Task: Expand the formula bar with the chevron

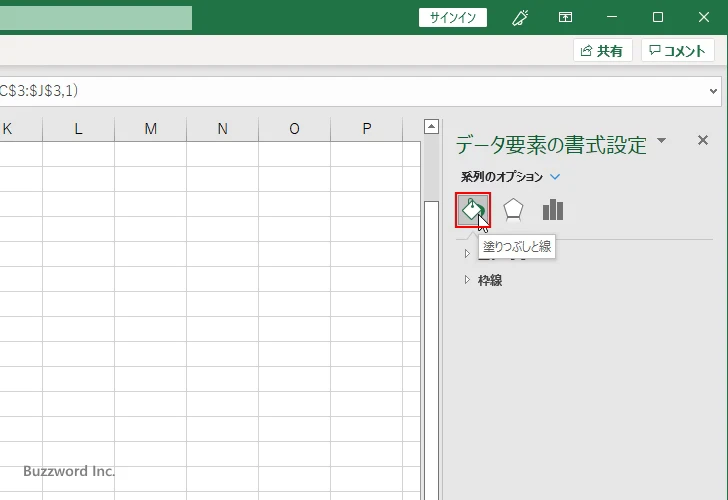Action: coord(713,91)
